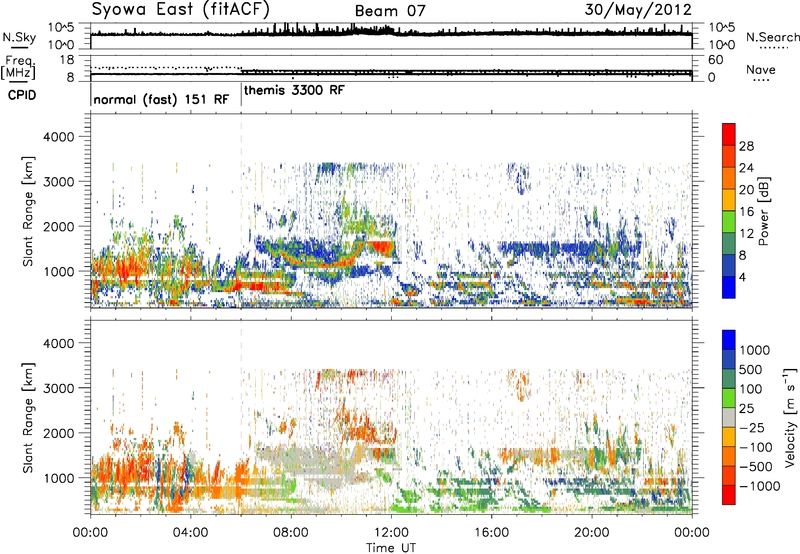Click the '4' tick on the Power colorbar

(743, 277)
